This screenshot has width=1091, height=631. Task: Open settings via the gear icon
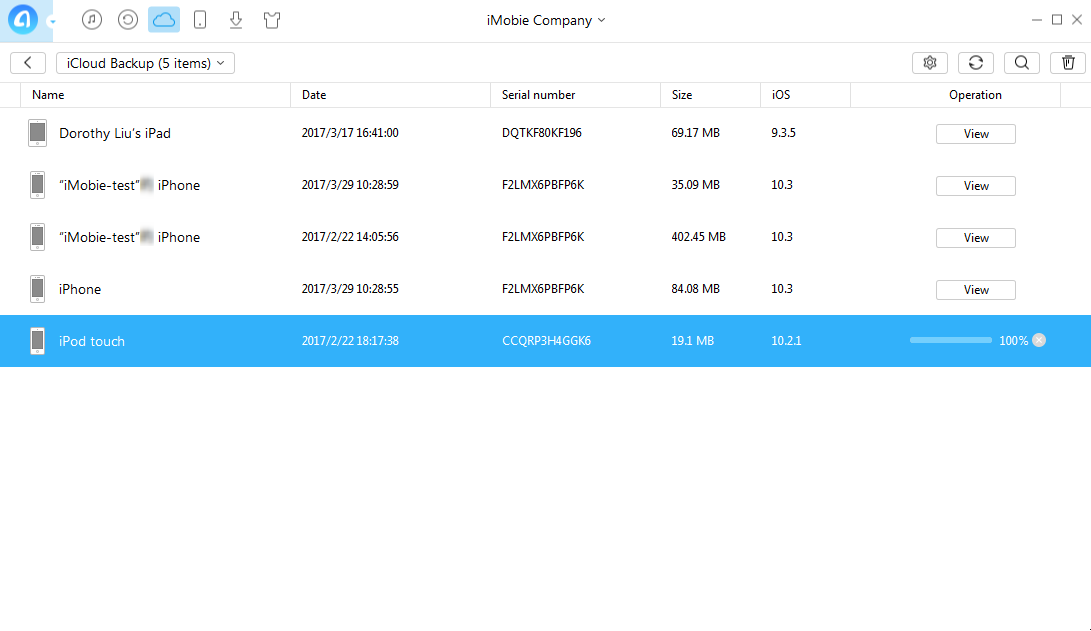point(930,63)
